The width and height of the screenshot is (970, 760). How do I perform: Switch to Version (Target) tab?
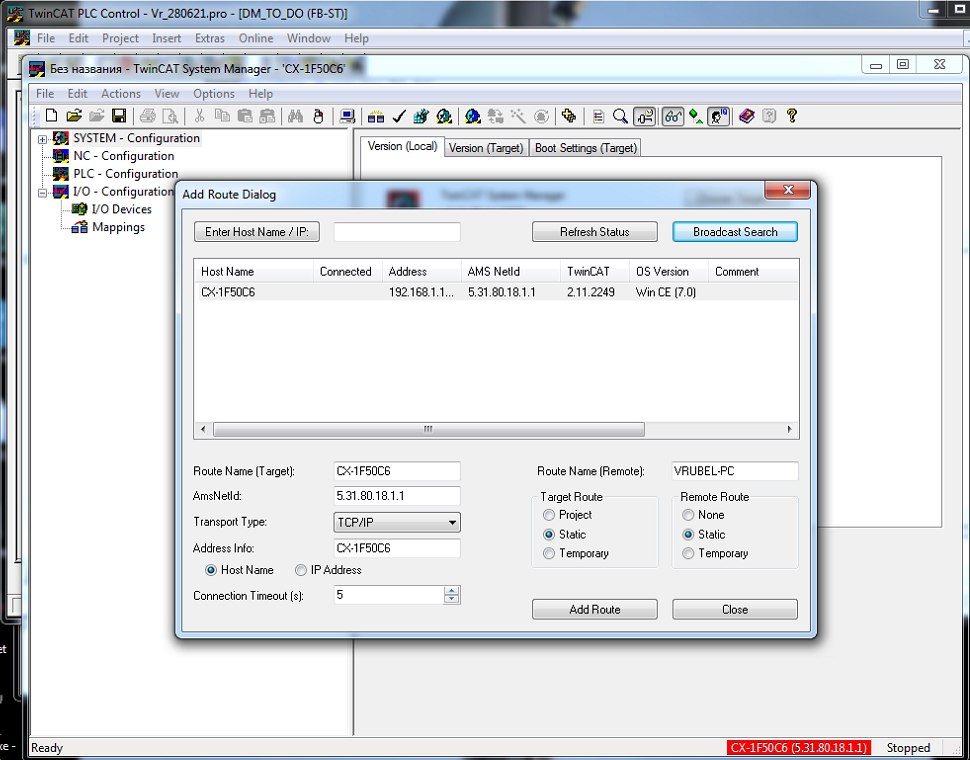click(486, 148)
